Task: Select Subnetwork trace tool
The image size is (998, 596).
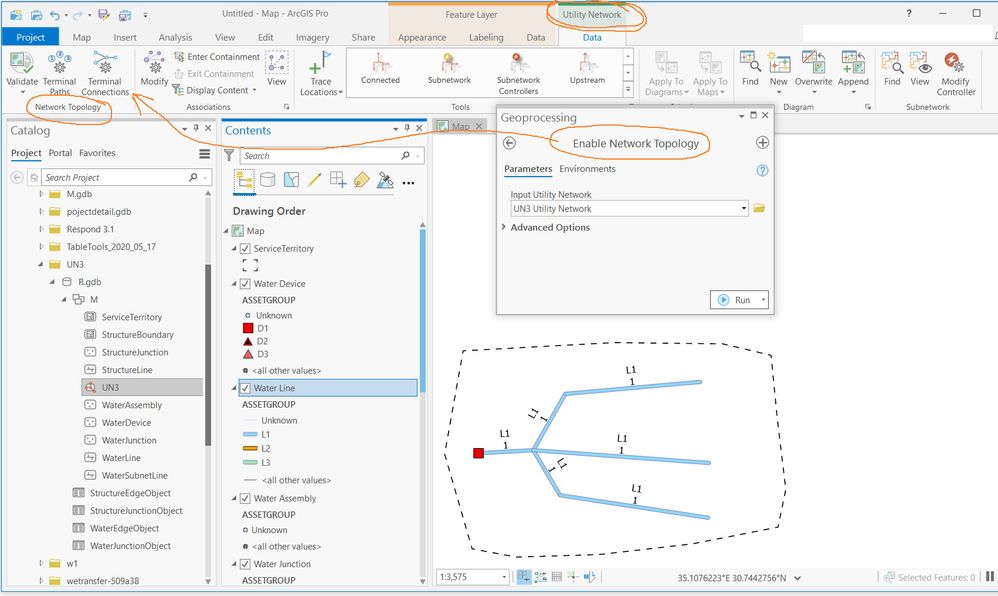Action: 449,69
